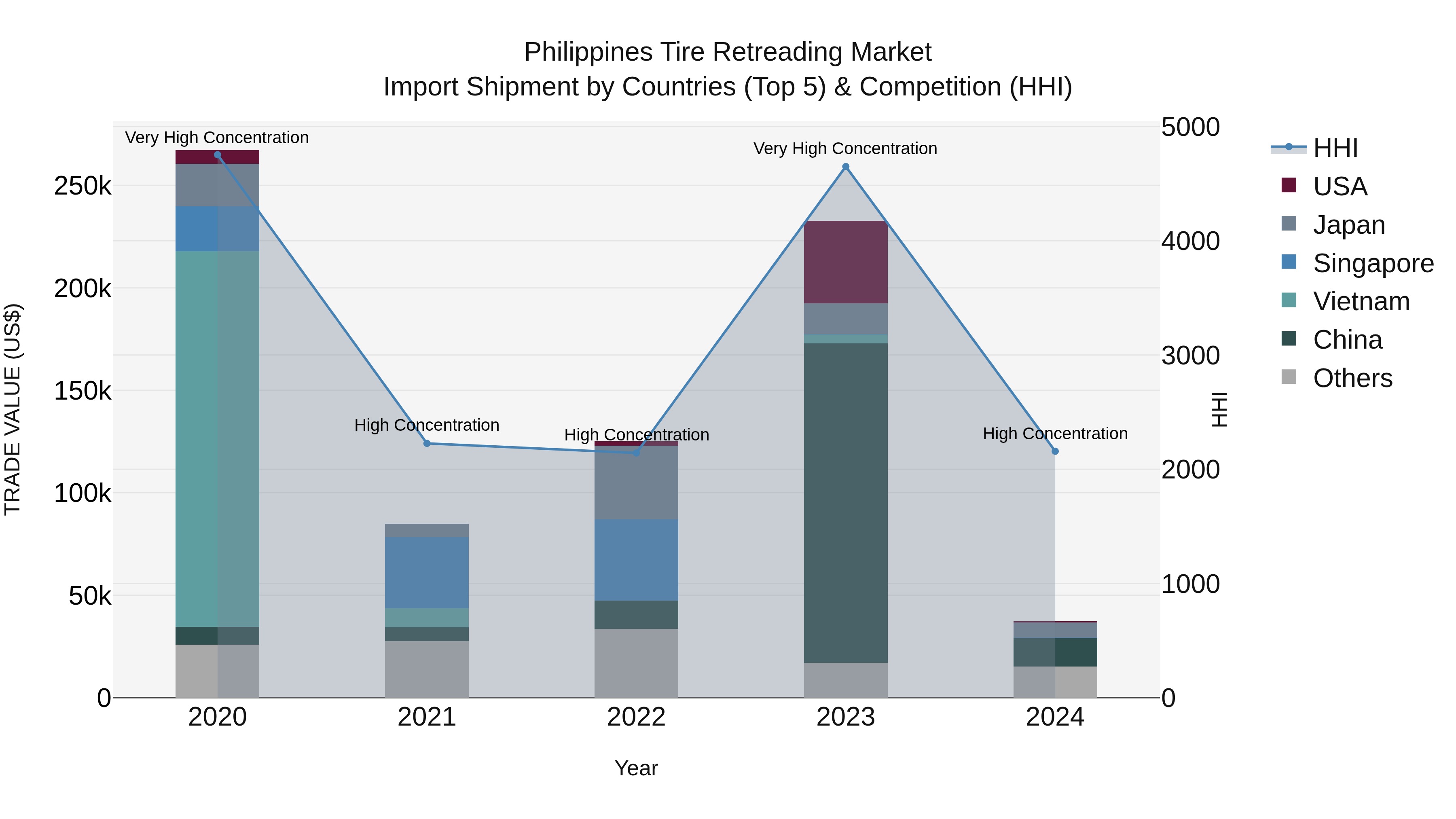Click the Vietnam teal legend swatch
This screenshot has width=1456, height=819.
click(x=1289, y=300)
